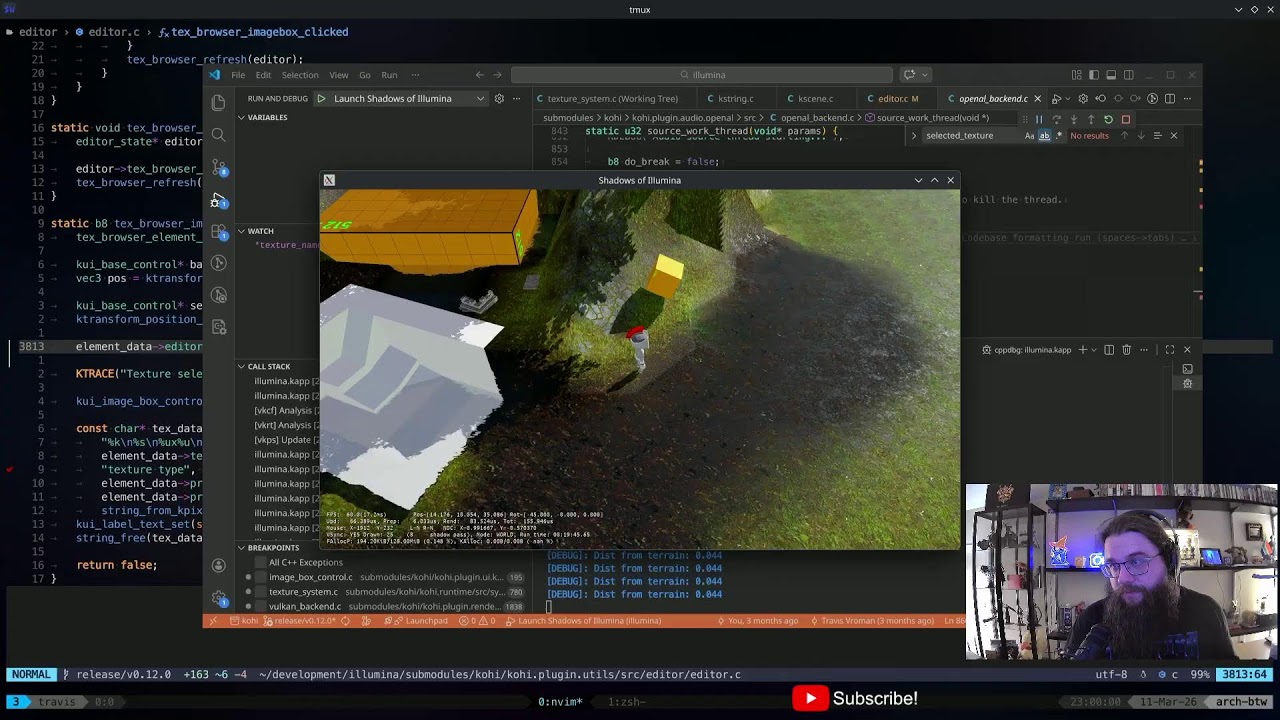Viewport: 1280px width, 720px height.
Task: Toggle Find in Selection in the find widget
Action: 1157,136
